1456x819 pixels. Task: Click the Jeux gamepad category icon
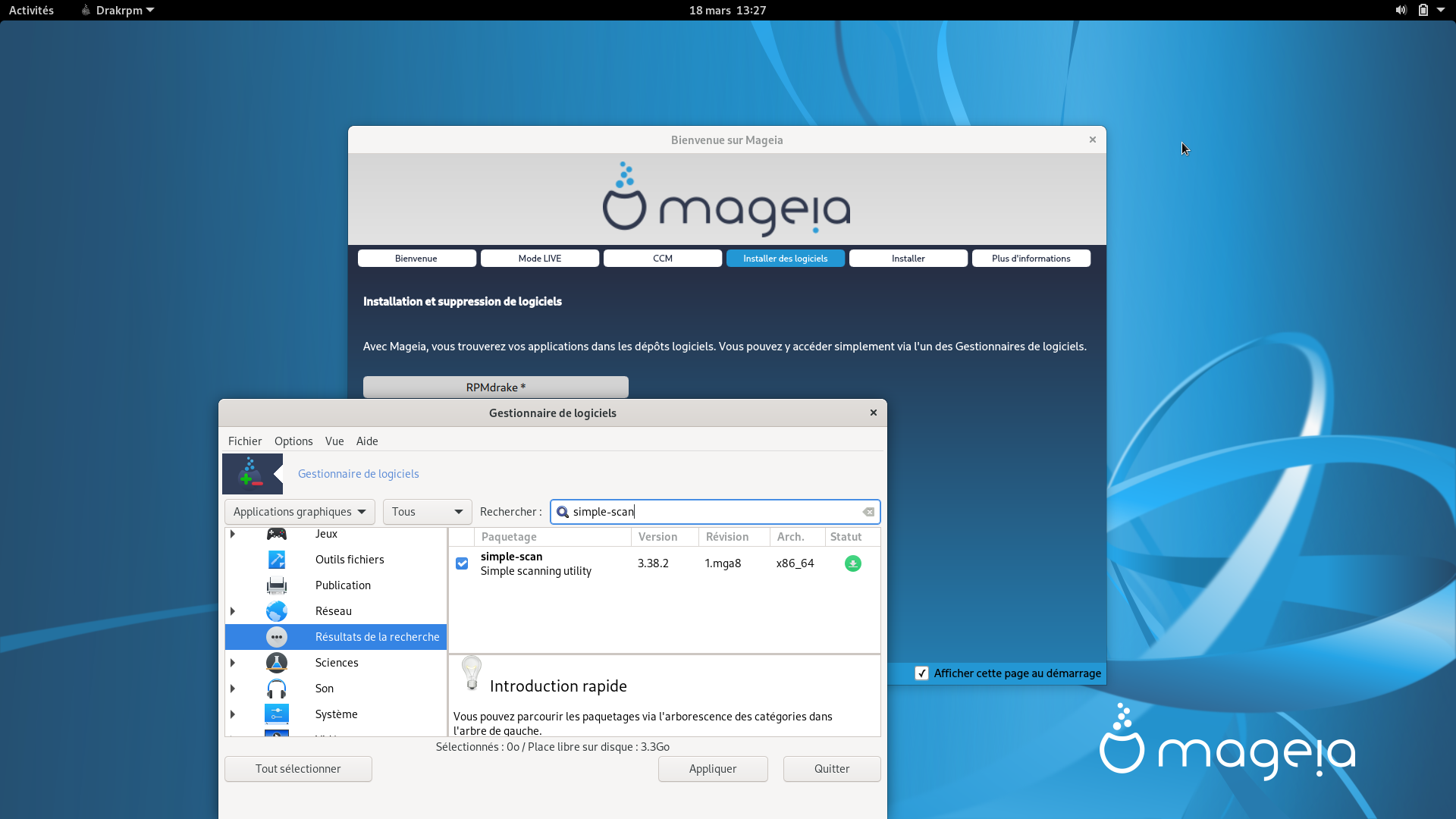click(x=276, y=534)
